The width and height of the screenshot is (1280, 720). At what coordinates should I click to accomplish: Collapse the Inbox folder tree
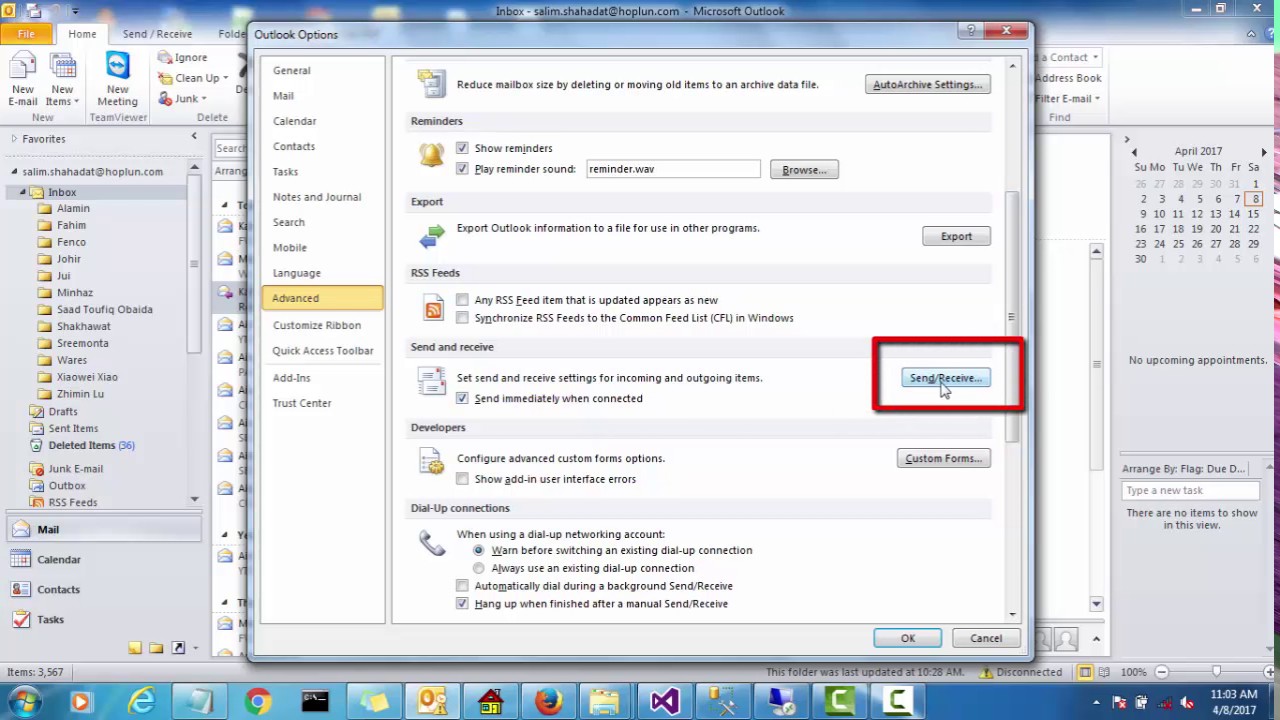click(24, 192)
